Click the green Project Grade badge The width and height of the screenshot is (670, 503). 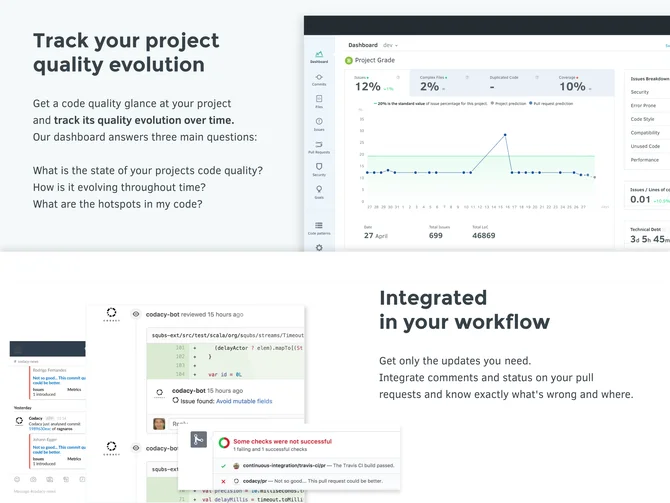[349, 60]
